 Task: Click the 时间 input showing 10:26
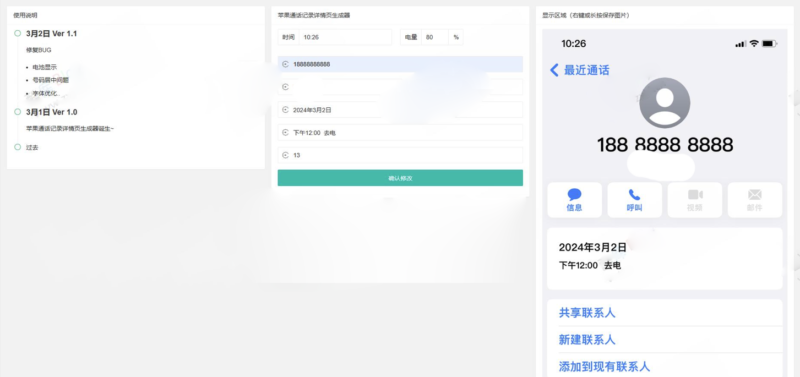point(345,37)
